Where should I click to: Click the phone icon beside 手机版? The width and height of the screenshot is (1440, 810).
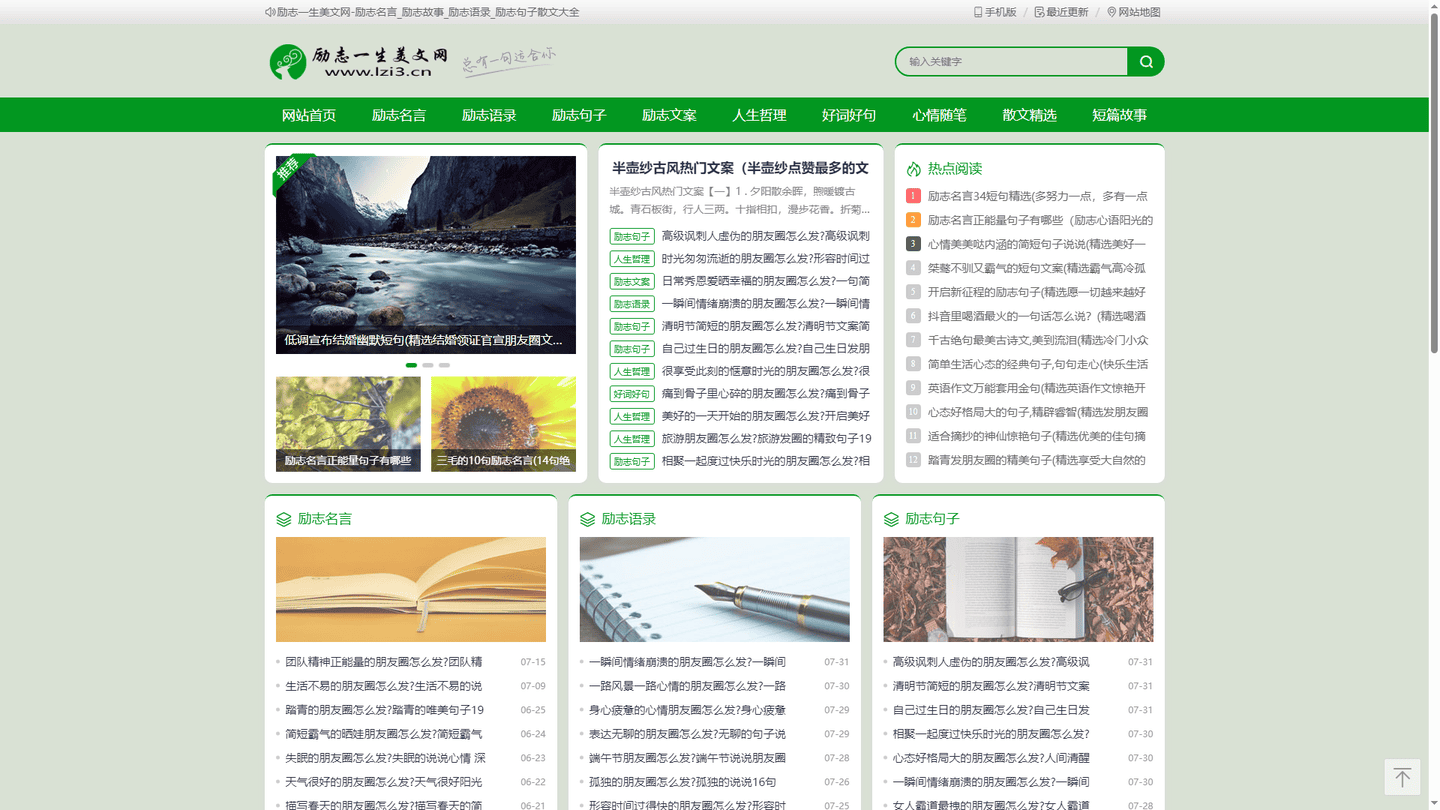(x=978, y=12)
